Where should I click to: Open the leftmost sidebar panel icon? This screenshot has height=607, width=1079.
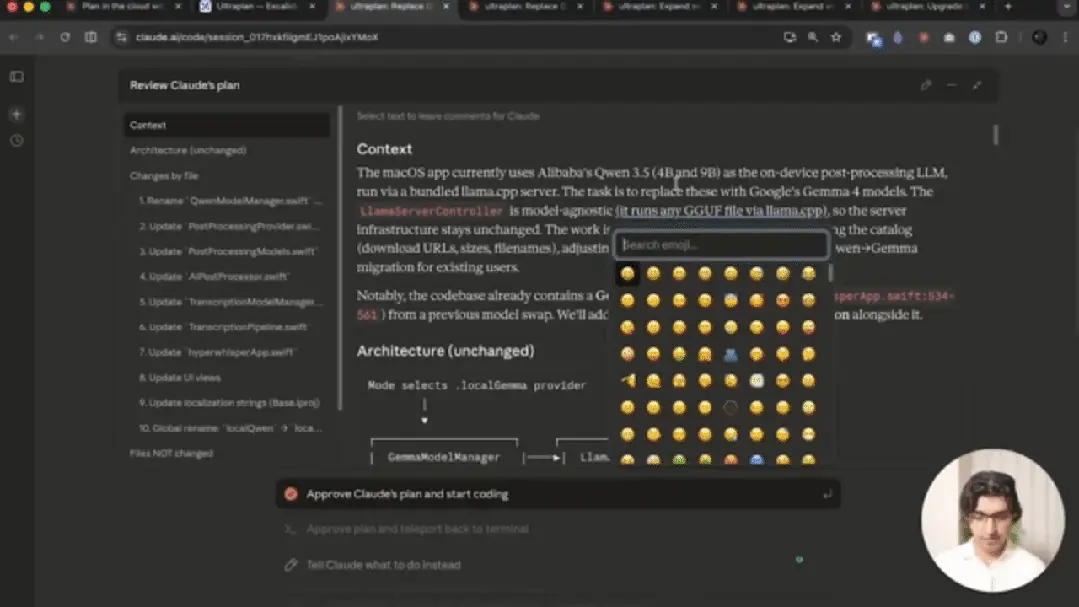pos(15,76)
